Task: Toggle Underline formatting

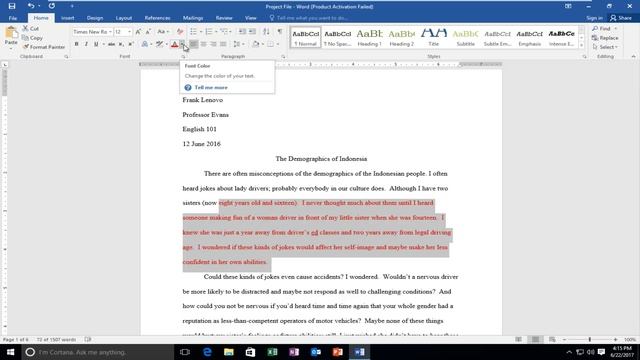Action: [96, 44]
